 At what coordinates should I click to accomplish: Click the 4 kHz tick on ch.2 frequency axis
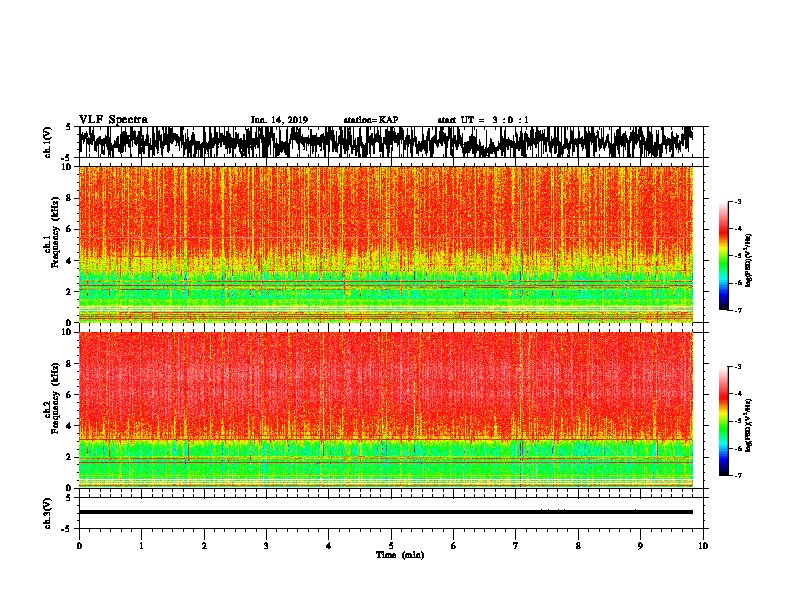click(69, 426)
